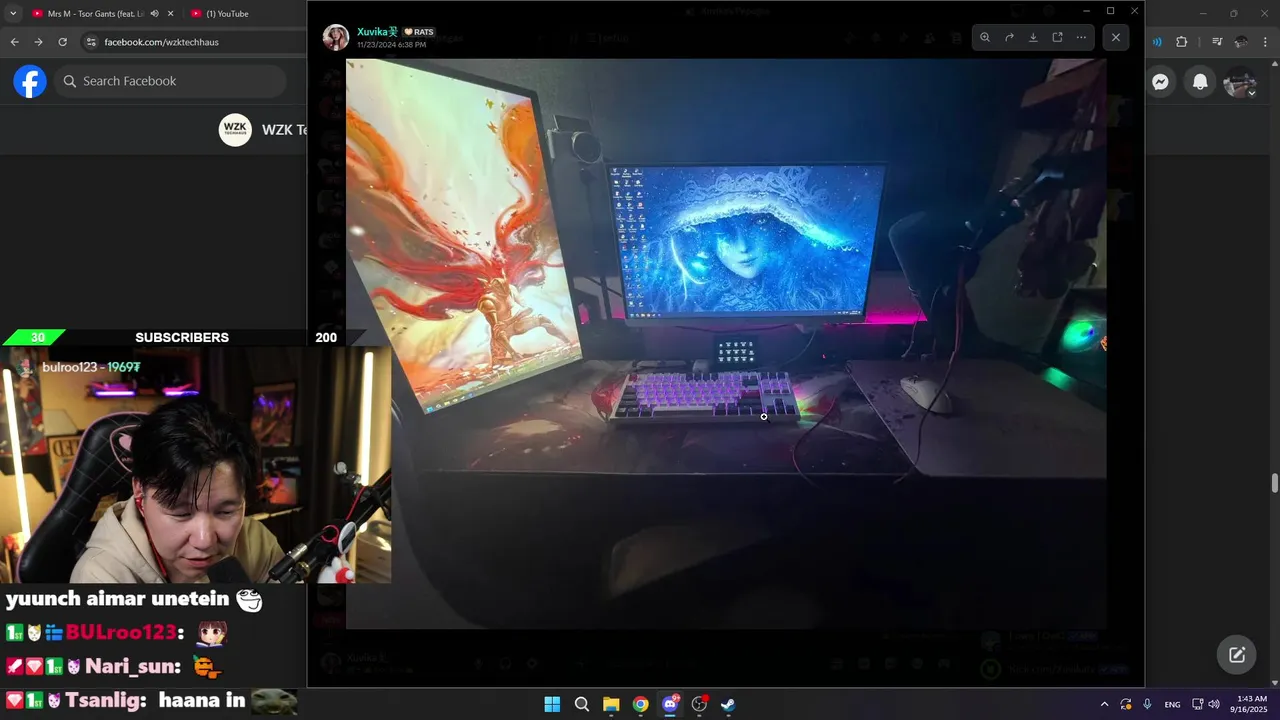The image size is (1280, 720).
Task: Open Windows taskbar Search
Action: point(582,704)
